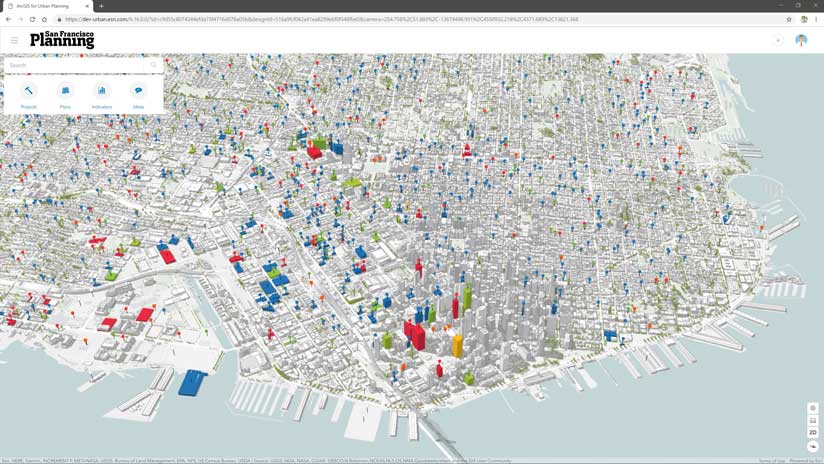Image resolution: width=824 pixels, height=464 pixels.
Task: Click the search magnifier icon
Action: click(x=153, y=65)
